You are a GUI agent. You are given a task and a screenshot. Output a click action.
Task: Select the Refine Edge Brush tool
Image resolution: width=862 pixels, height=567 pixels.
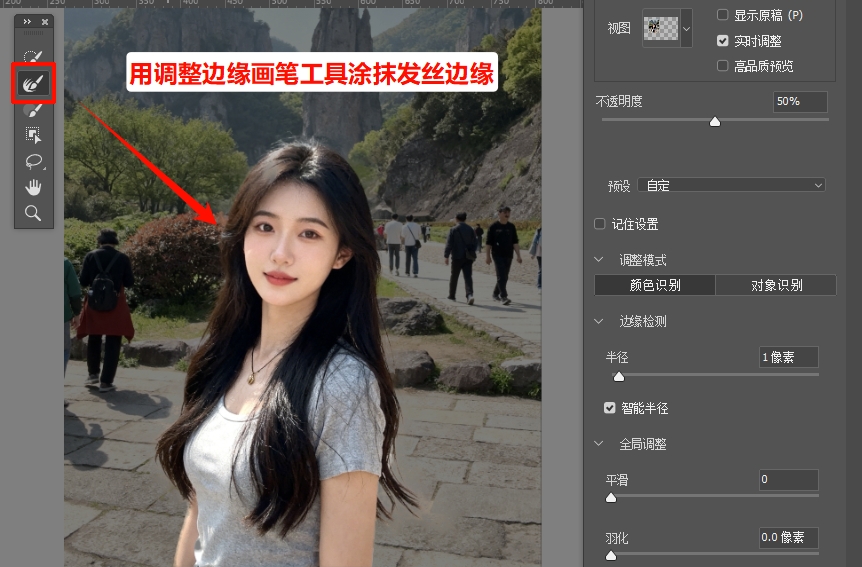33,84
